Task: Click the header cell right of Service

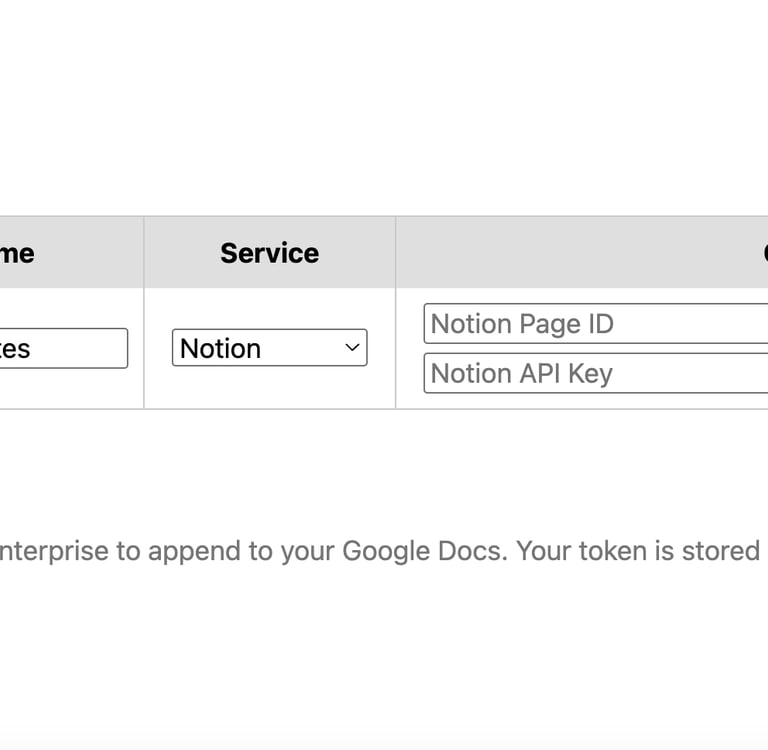Action: tap(581, 253)
